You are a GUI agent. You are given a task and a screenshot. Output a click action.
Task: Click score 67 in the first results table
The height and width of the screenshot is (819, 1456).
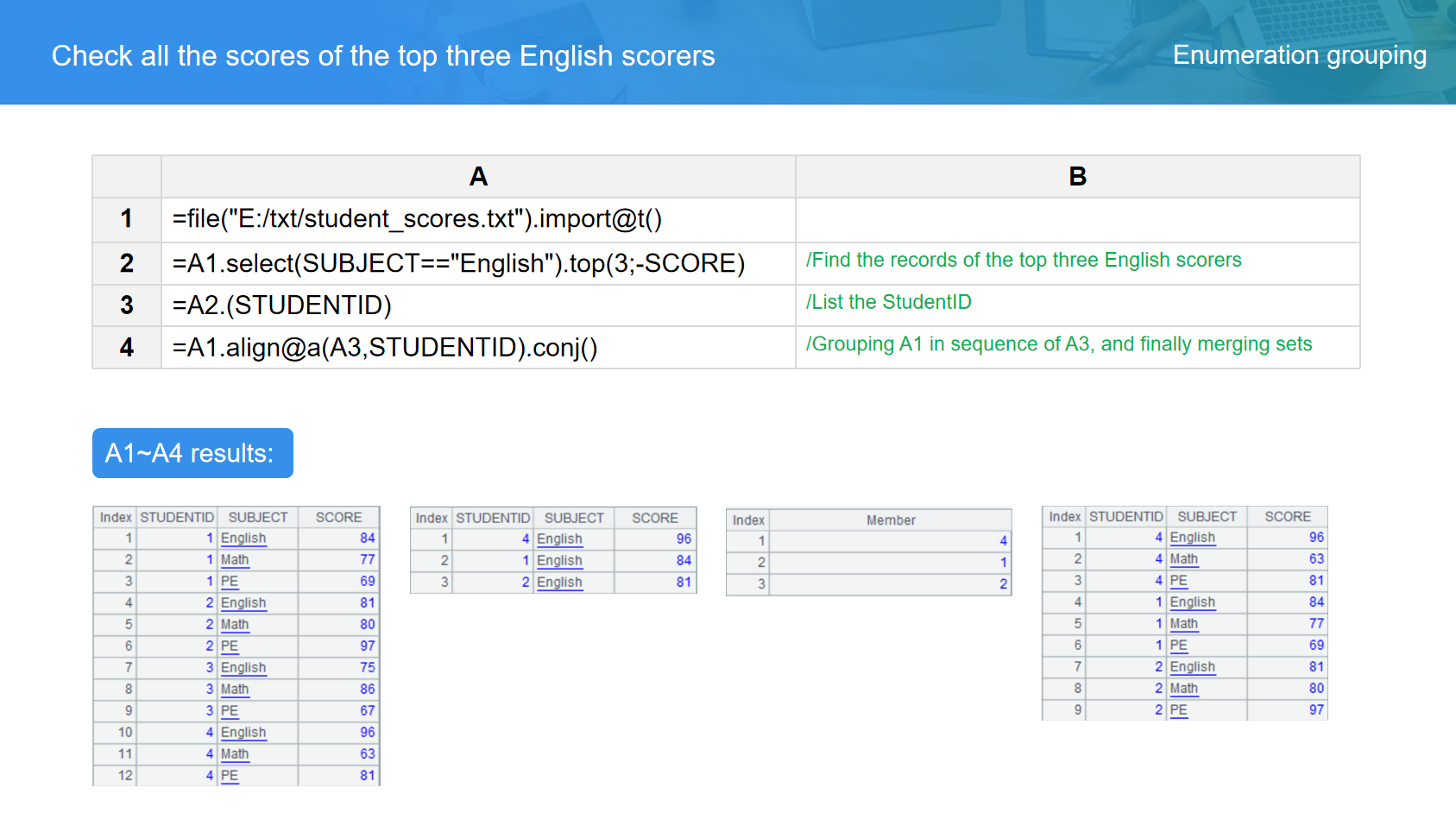point(368,711)
